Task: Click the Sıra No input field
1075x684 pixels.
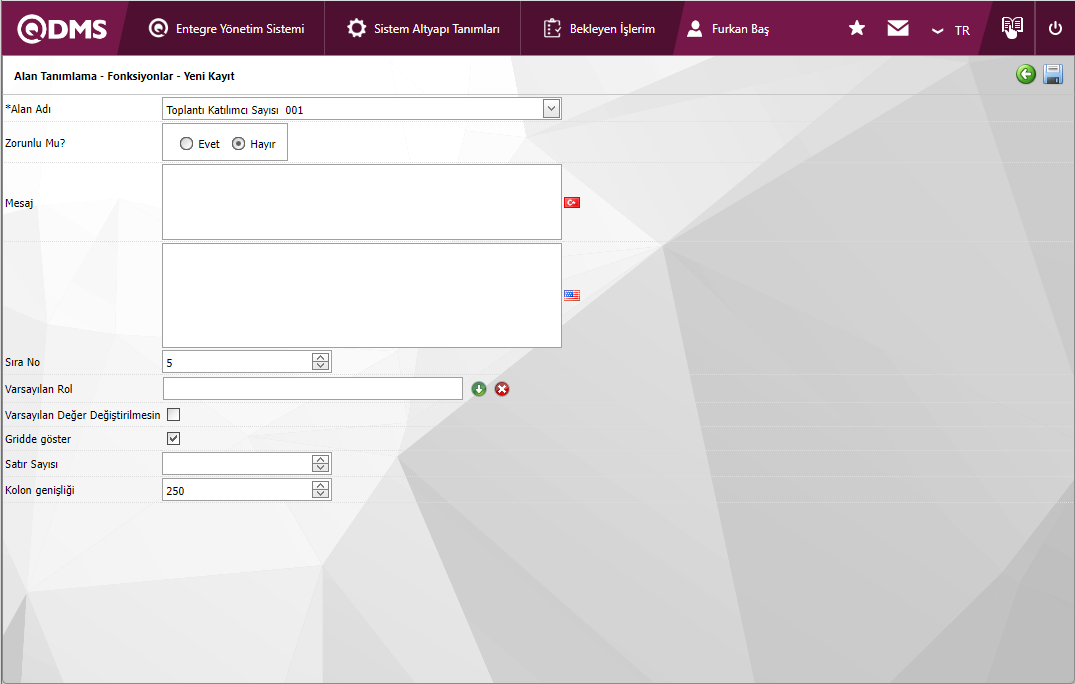Action: coord(237,362)
